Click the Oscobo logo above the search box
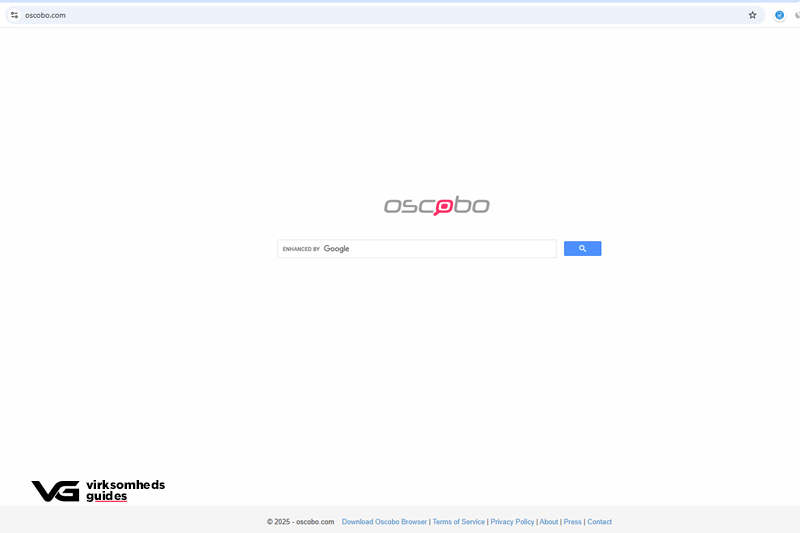800x533 pixels. [x=437, y=206]
